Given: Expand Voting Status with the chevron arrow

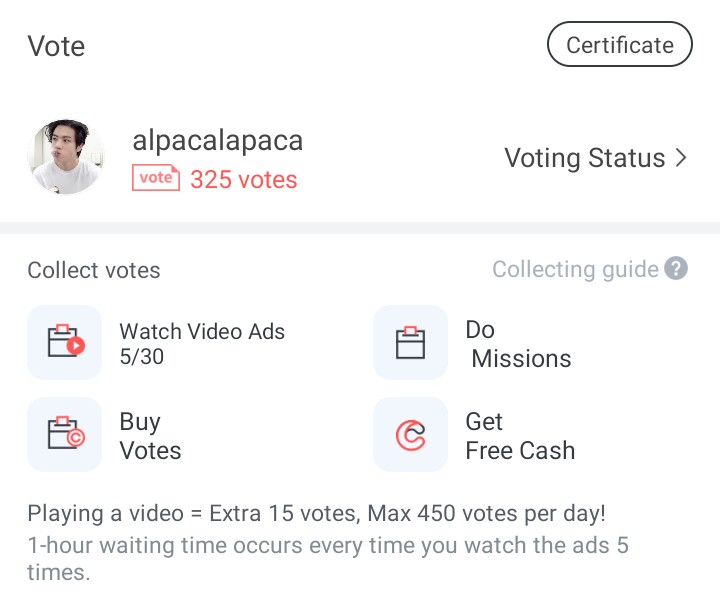Looking at the screenshot, I should [x=682, y=158].
